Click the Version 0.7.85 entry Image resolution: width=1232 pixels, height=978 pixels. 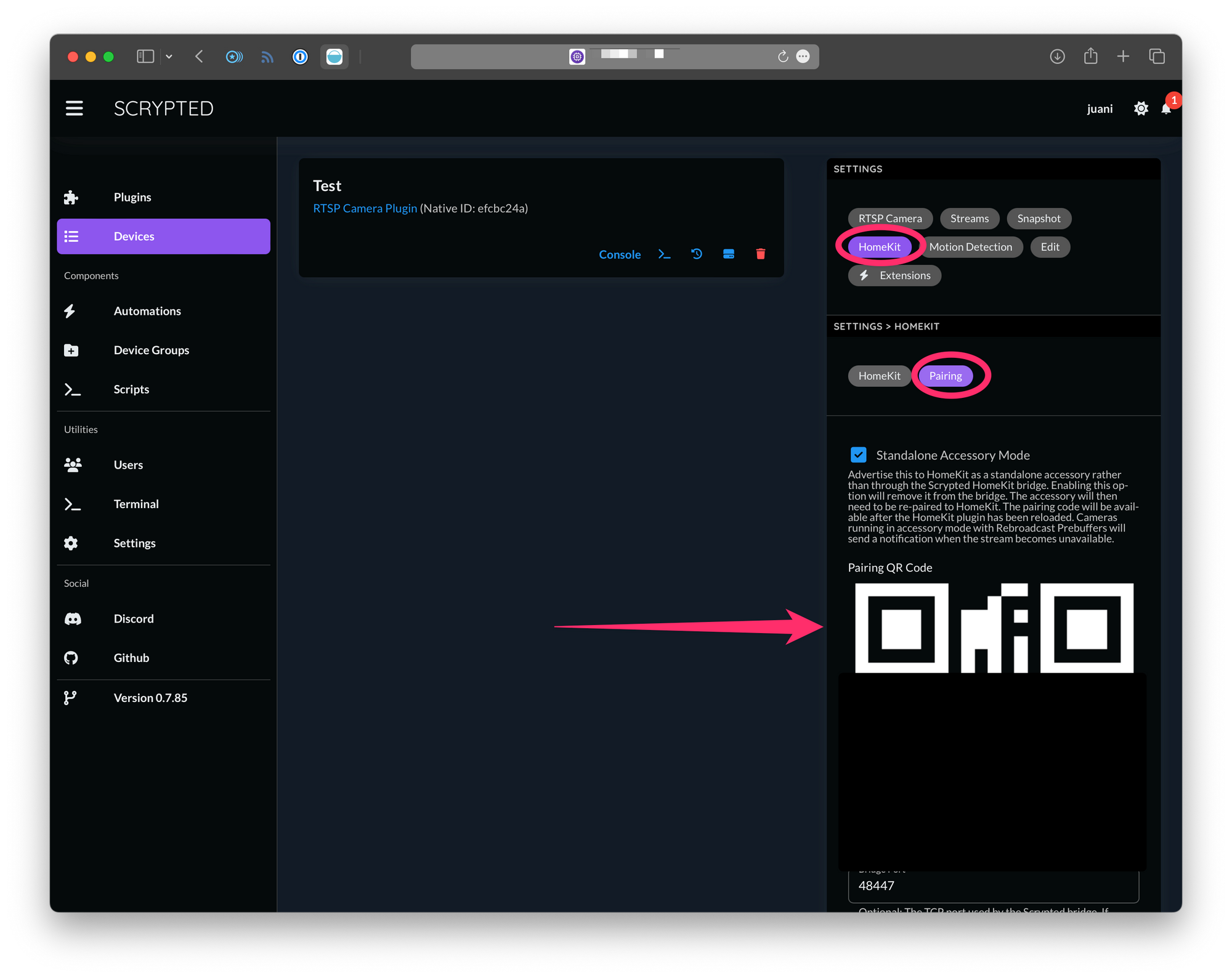coord(163,698)
